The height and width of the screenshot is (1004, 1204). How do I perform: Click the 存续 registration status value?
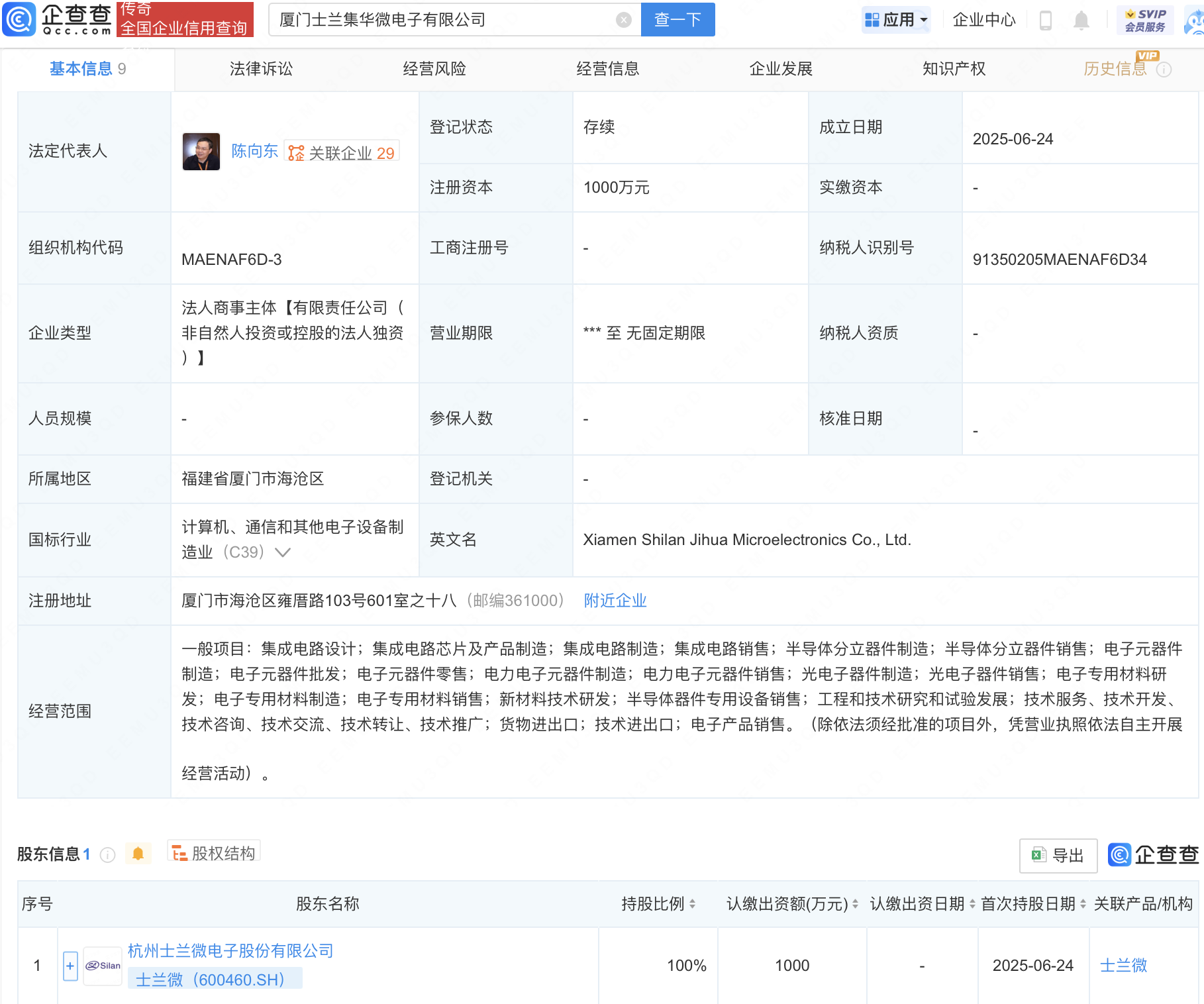click(599, 127)
